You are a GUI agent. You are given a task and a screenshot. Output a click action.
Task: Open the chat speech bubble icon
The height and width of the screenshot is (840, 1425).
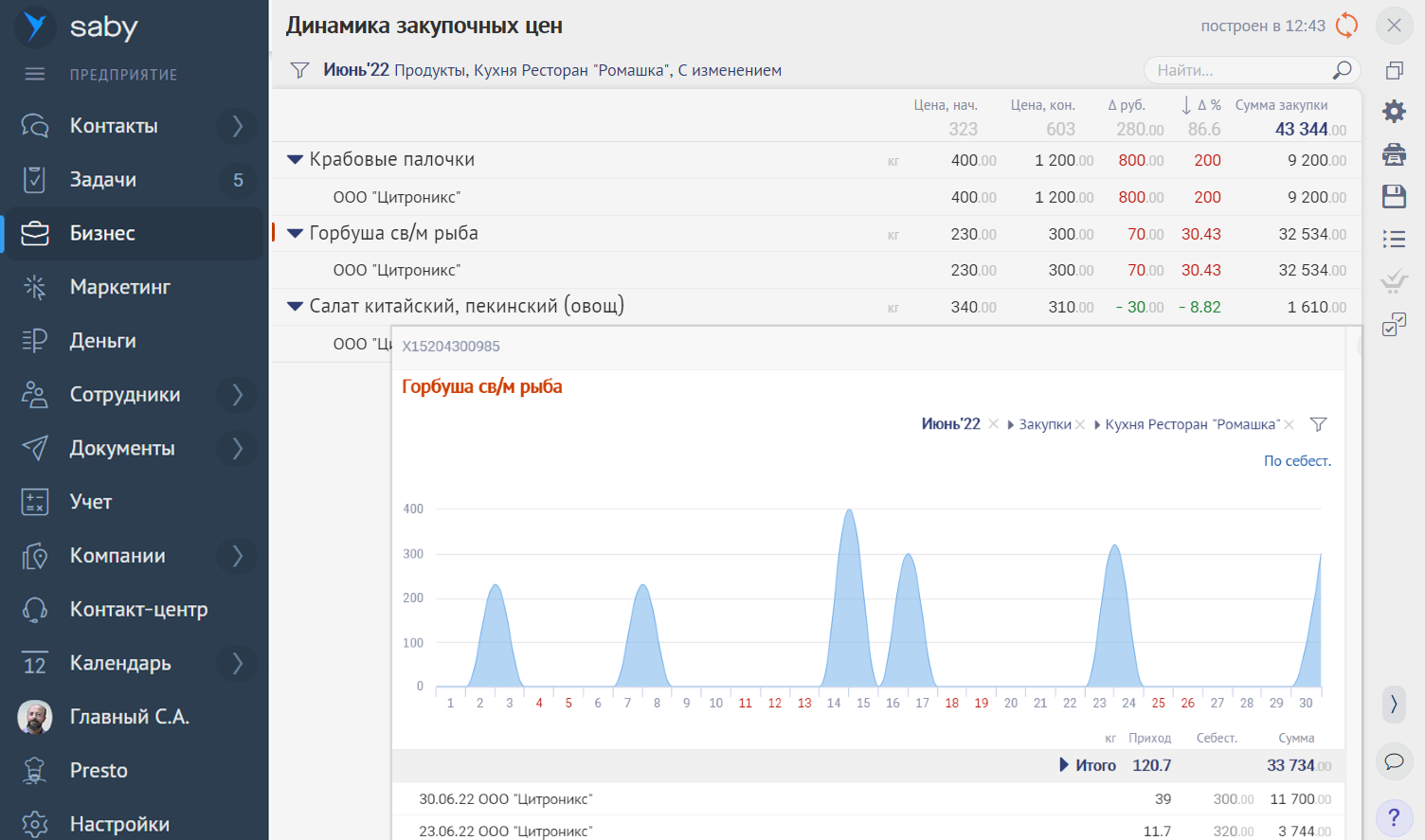pos(1394,761)
